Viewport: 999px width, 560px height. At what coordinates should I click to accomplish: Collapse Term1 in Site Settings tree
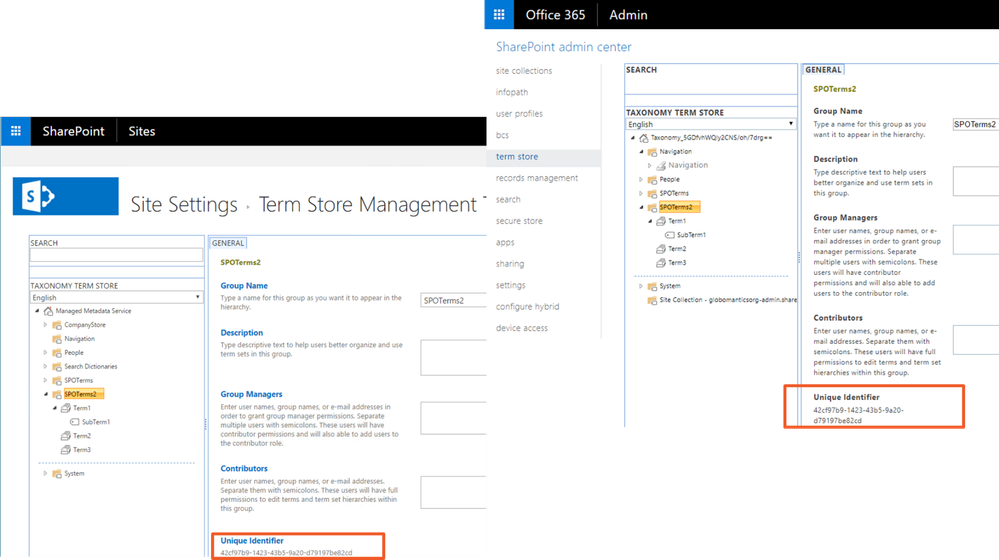[x=54, y=408]
